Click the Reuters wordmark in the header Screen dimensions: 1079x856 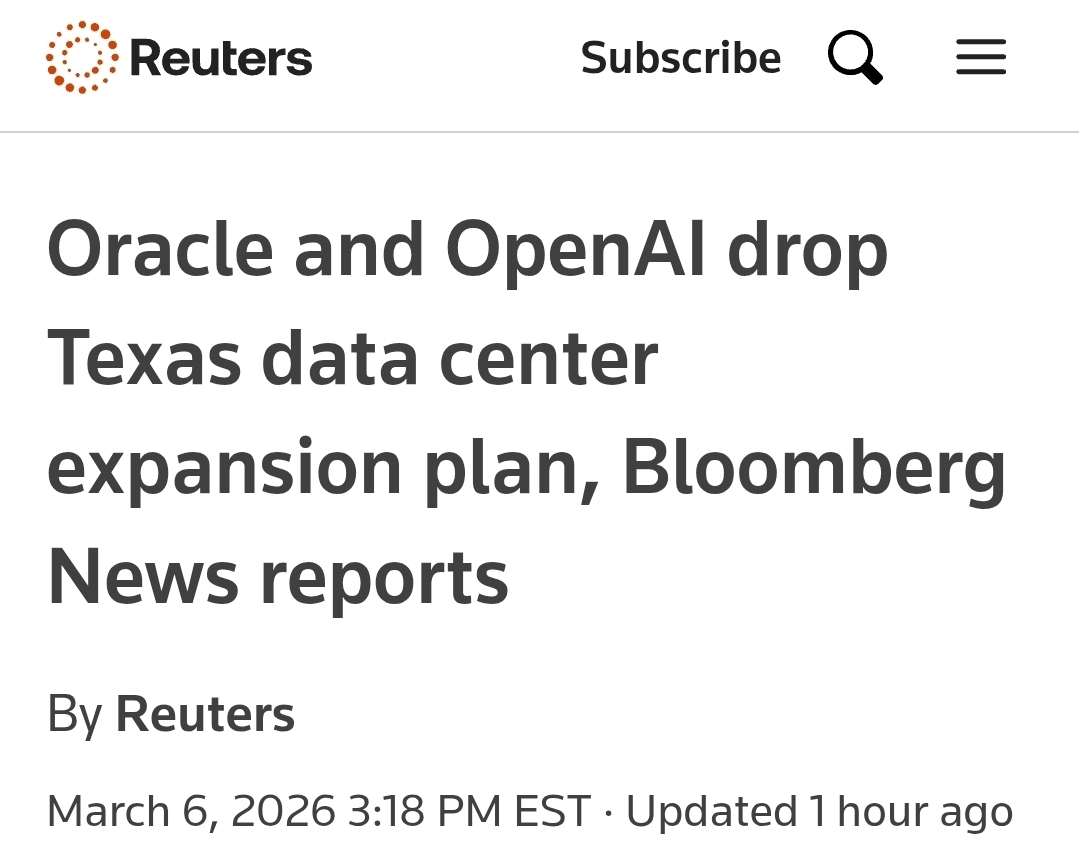coord(221,58)
